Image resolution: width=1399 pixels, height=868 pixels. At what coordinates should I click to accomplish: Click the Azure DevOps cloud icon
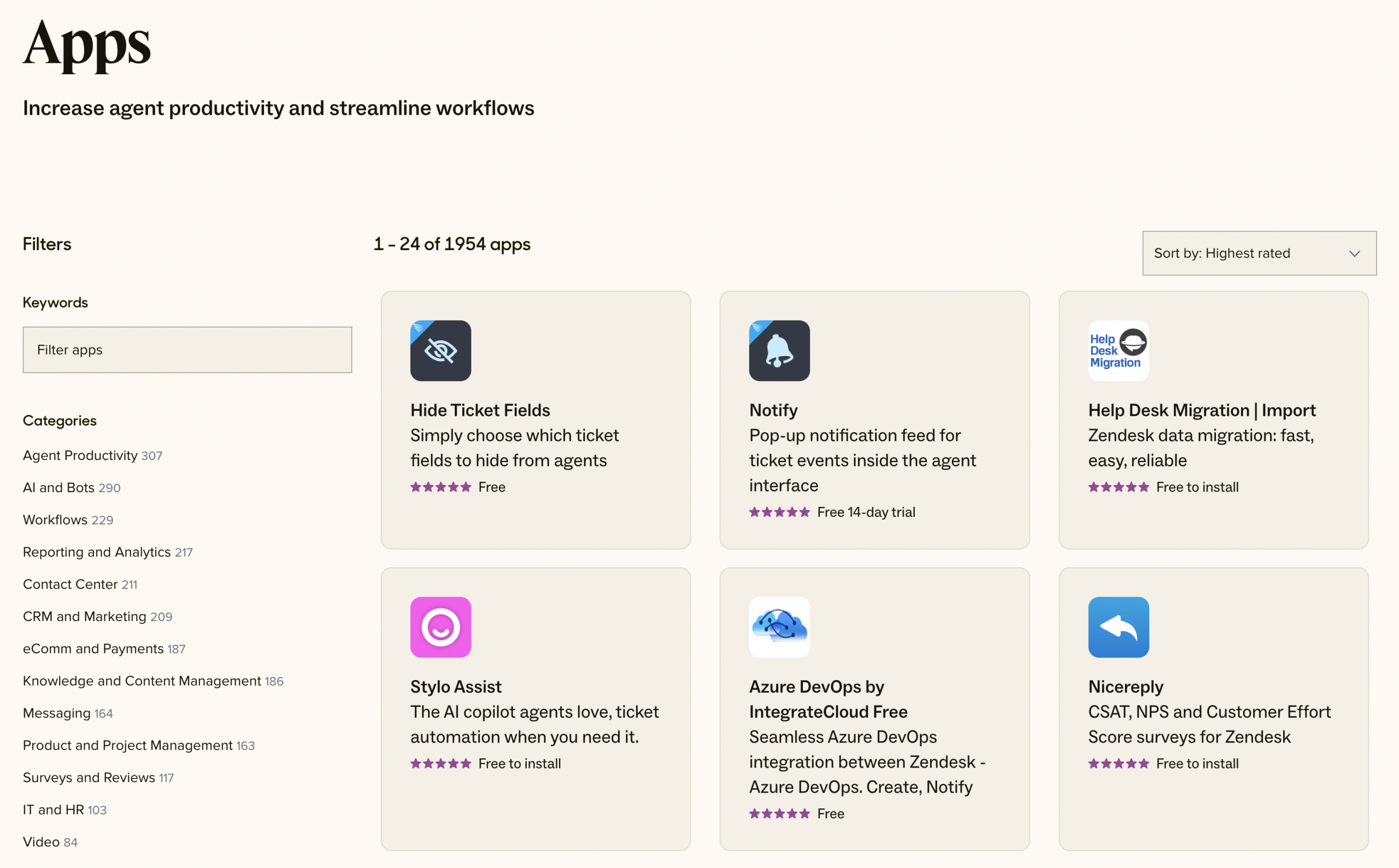pos(779,627)
